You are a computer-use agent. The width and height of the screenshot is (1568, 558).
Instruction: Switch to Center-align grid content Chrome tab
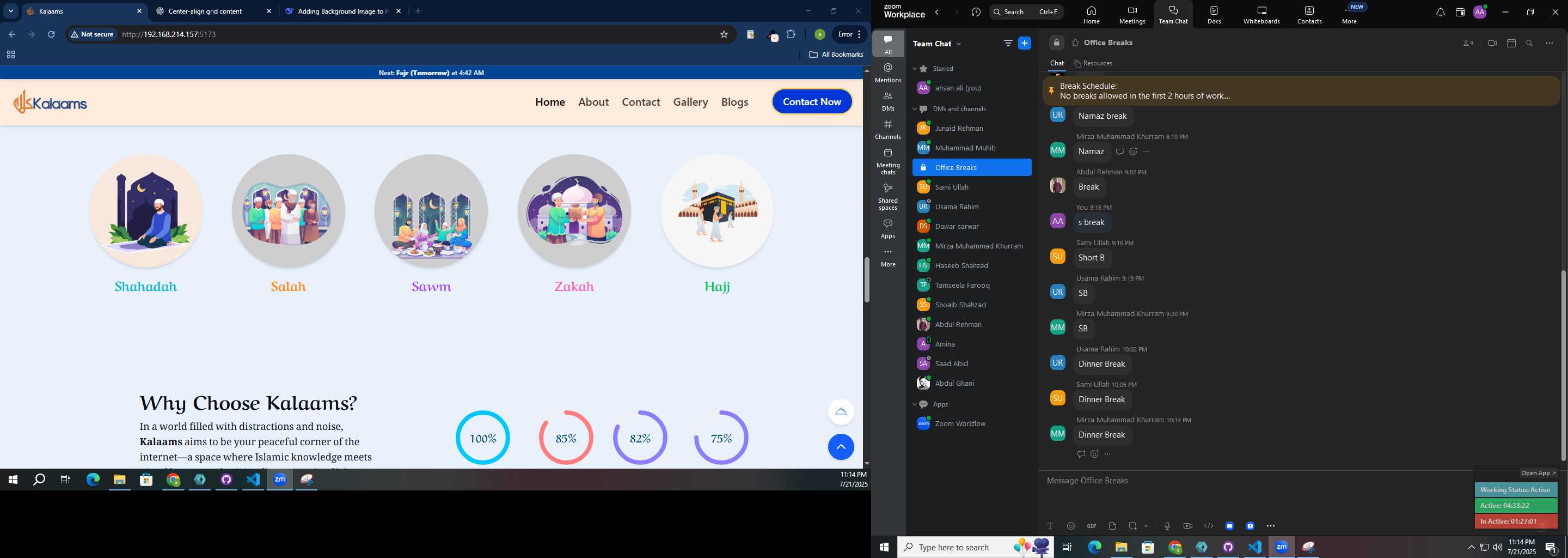[x=213, y=11]
